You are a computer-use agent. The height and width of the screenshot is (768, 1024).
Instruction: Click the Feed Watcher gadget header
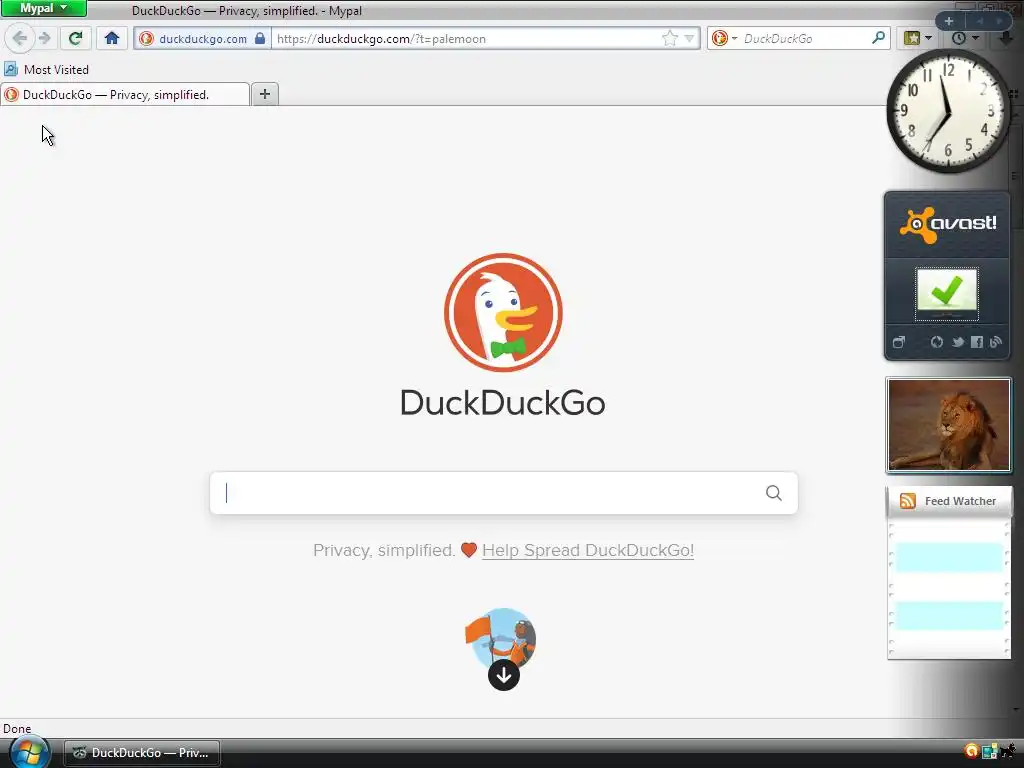coord(949,501)
